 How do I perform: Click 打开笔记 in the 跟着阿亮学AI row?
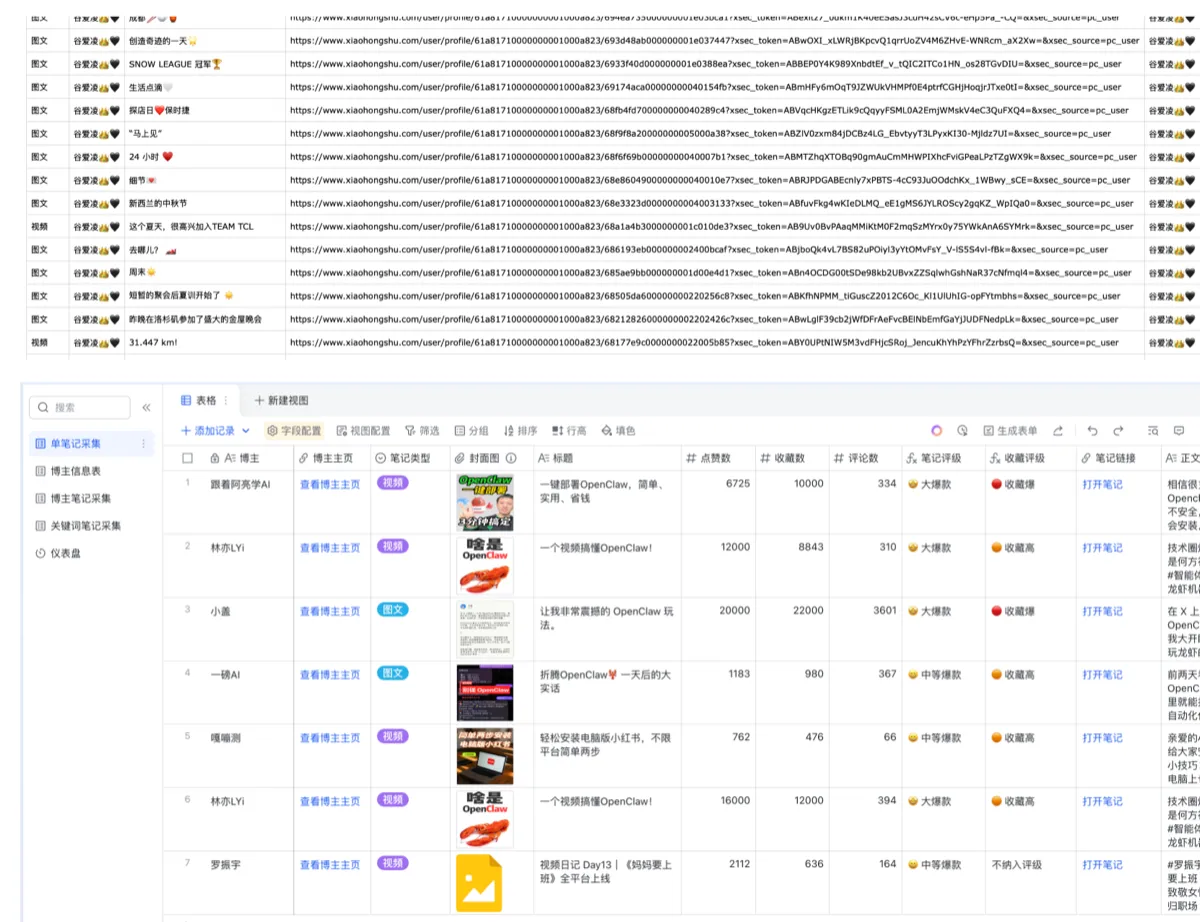coord(1102,484)
